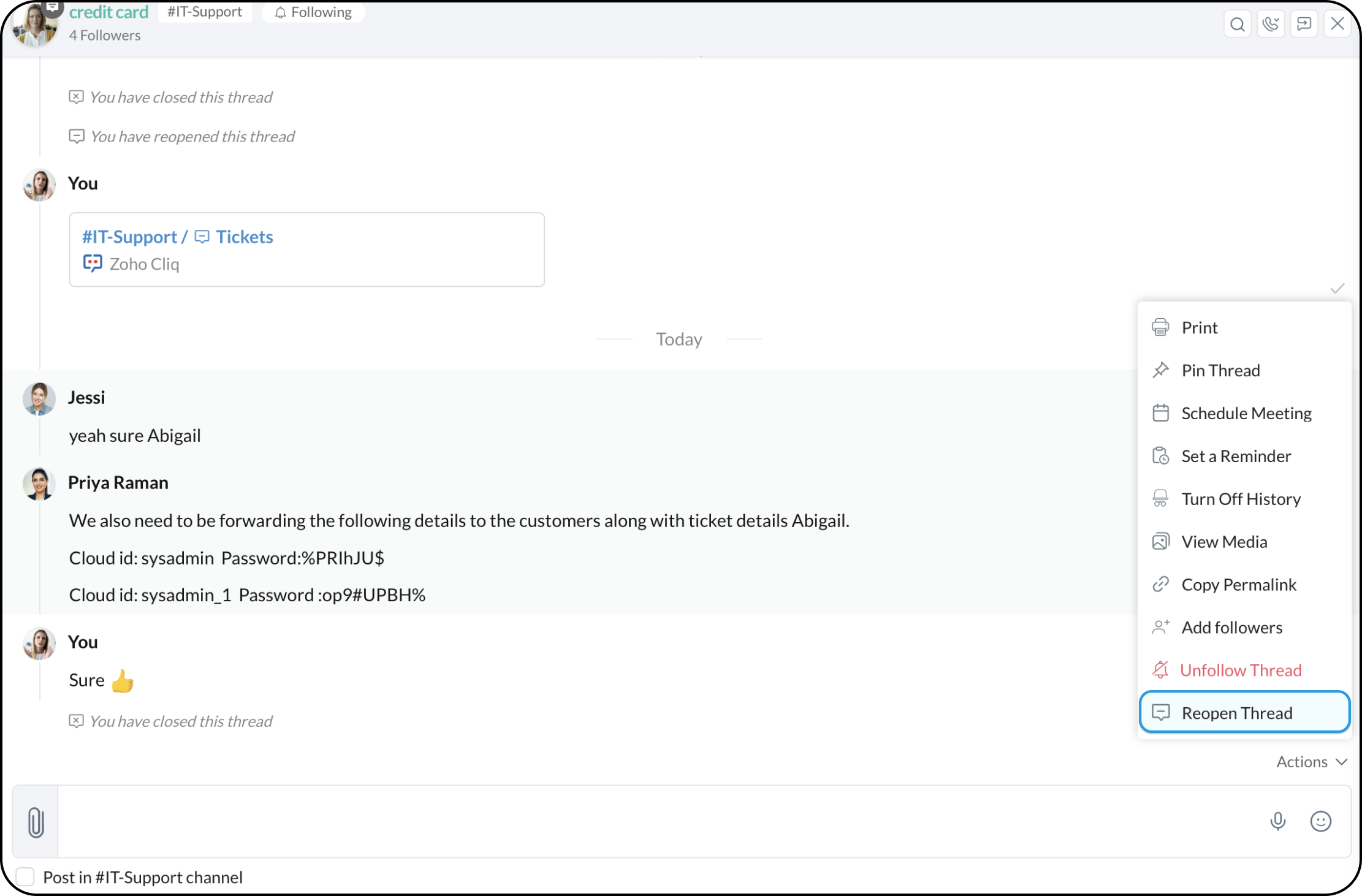
Task: Click the 4 Followers count
Action: tap(105, 36)
